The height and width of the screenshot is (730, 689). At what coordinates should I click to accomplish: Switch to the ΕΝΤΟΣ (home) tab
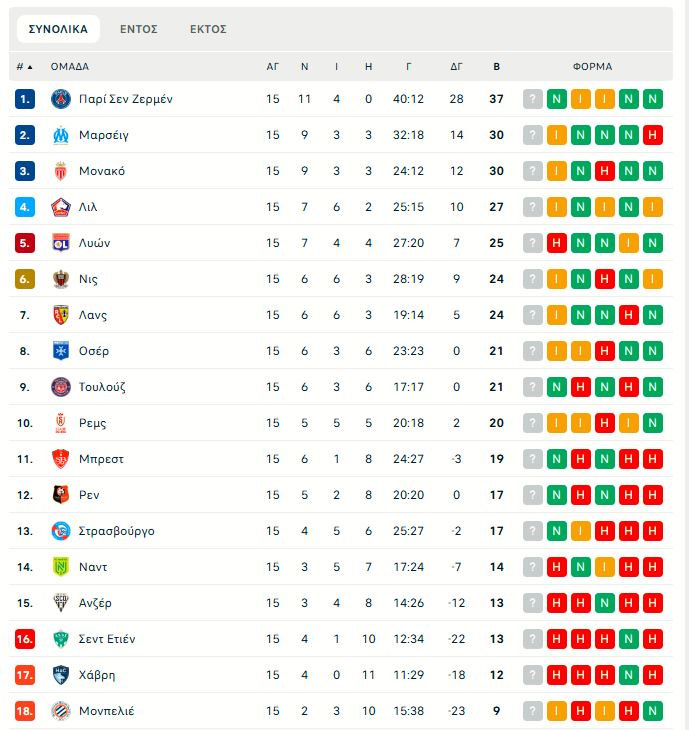(139, 29)
